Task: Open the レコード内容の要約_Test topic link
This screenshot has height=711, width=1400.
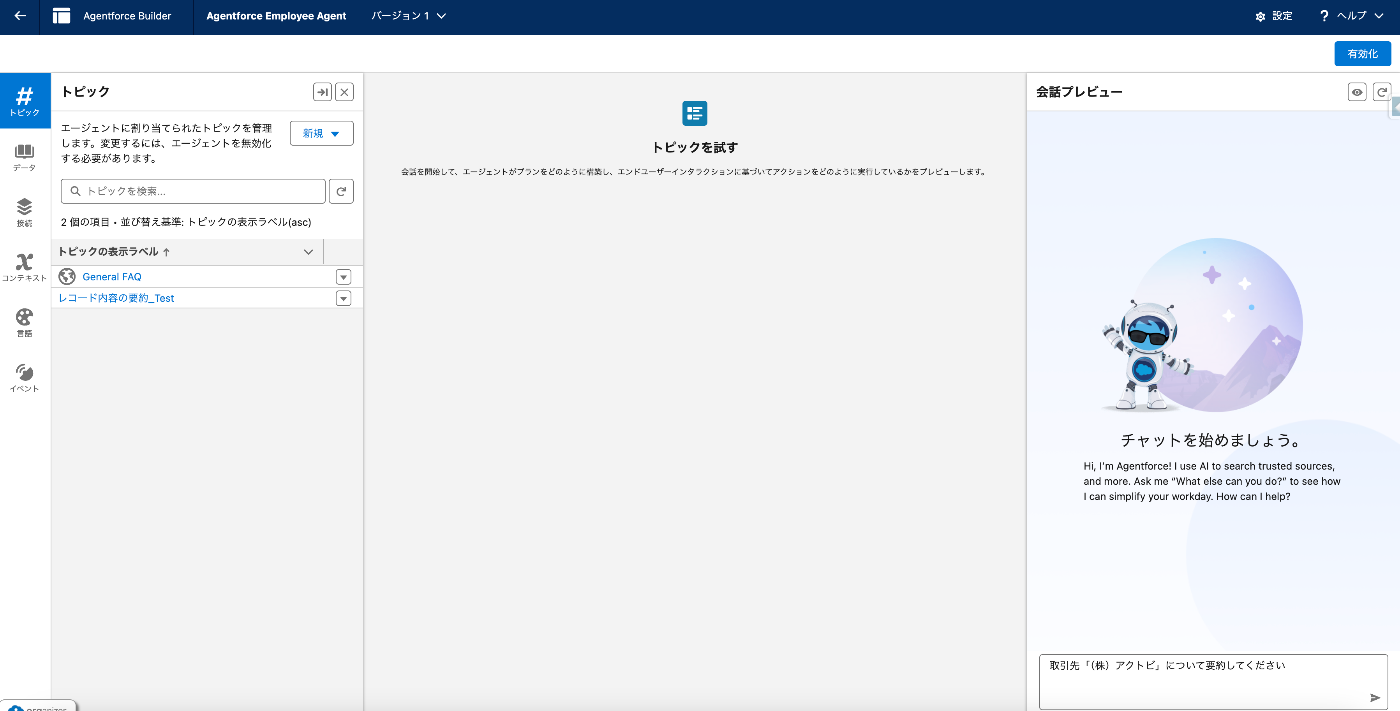Action: tap(117, 298)
